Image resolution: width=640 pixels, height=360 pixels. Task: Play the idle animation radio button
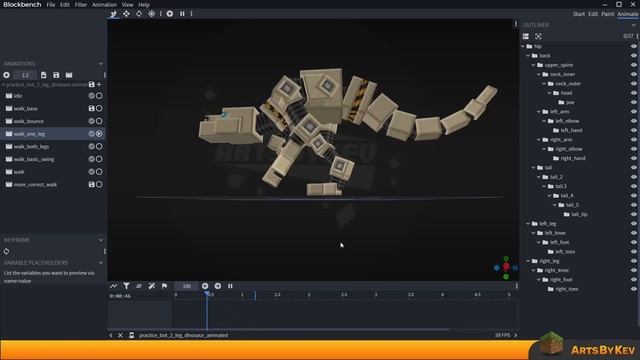click(x=99, y=96)
